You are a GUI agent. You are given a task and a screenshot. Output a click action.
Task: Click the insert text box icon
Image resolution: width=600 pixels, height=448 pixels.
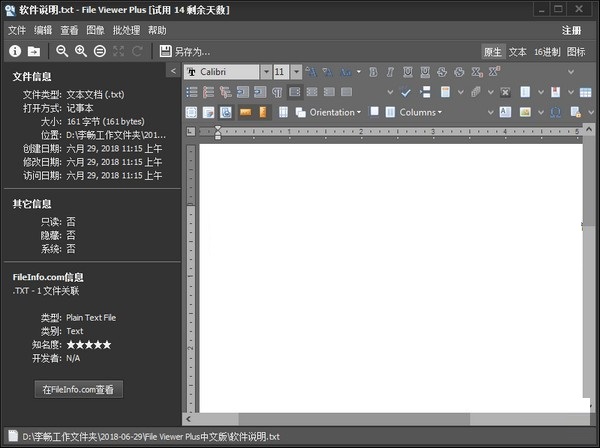pyautogui.click(x=505, y=112)
